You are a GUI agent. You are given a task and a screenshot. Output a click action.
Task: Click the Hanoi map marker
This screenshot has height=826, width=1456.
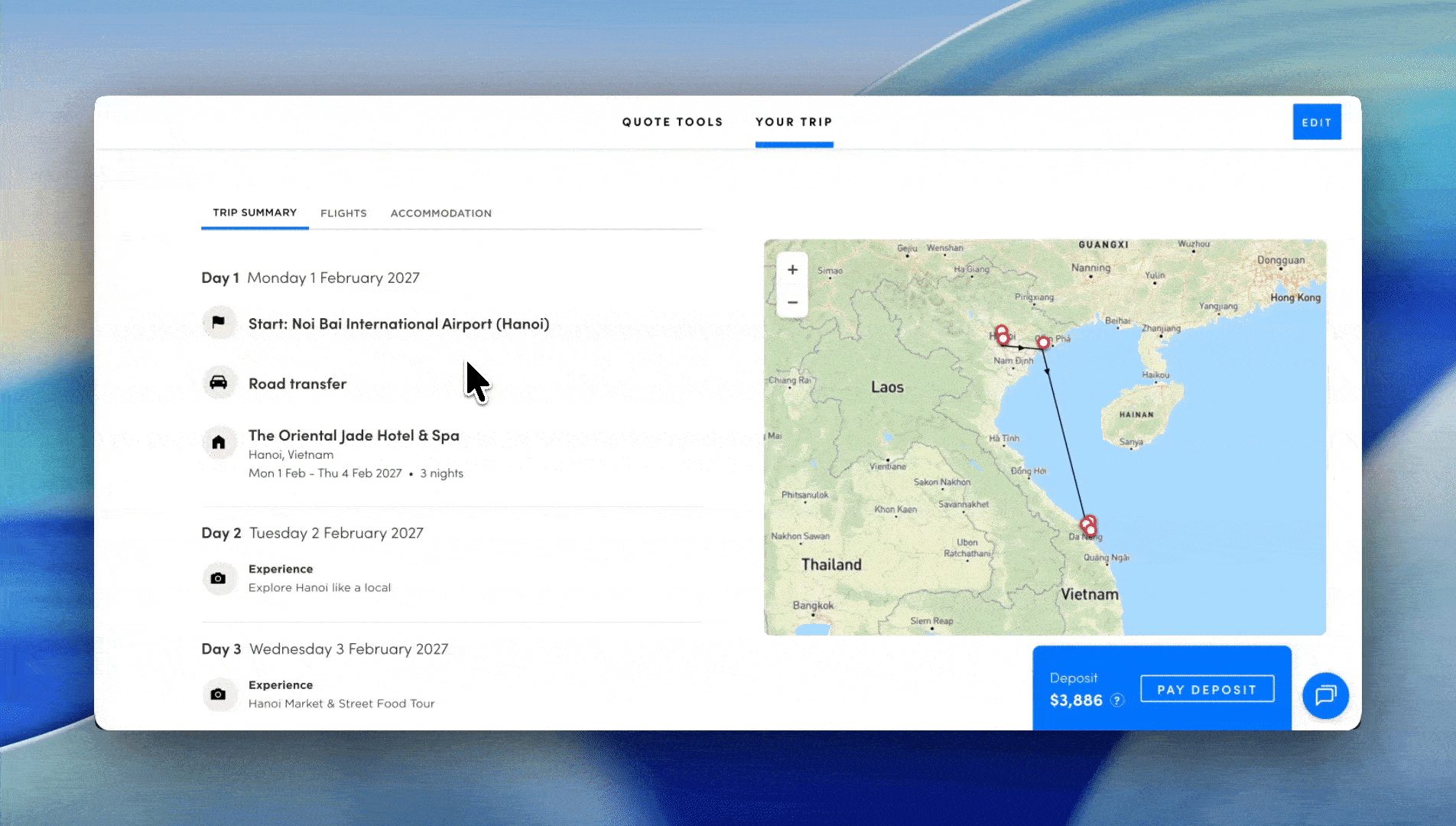tap(1002, 335)
